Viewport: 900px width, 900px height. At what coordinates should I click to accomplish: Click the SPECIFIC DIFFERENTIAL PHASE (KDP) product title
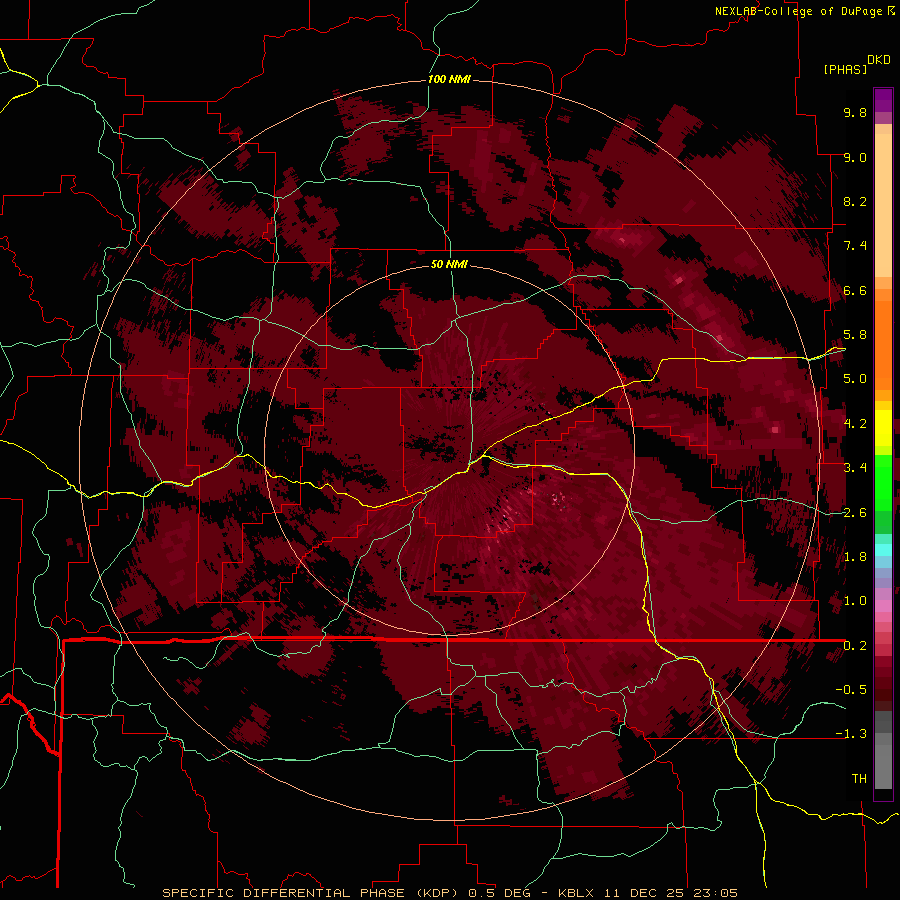tap(313, 893)
